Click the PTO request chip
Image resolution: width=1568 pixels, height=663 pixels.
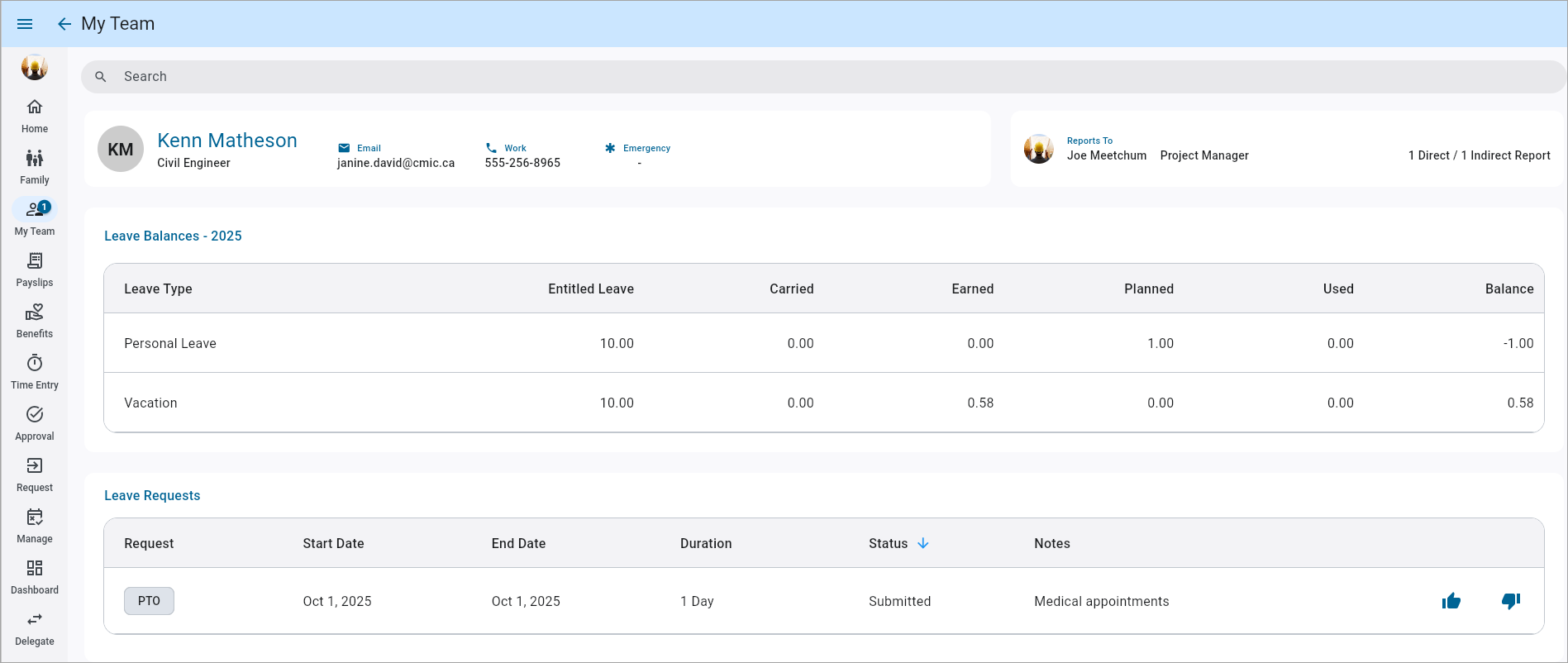tap(149, 601)
